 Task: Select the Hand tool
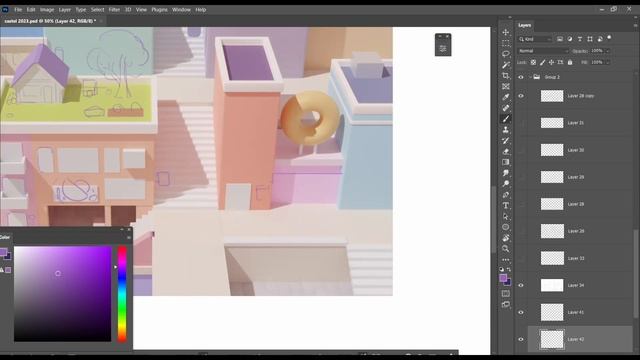[x=506, y=238]
